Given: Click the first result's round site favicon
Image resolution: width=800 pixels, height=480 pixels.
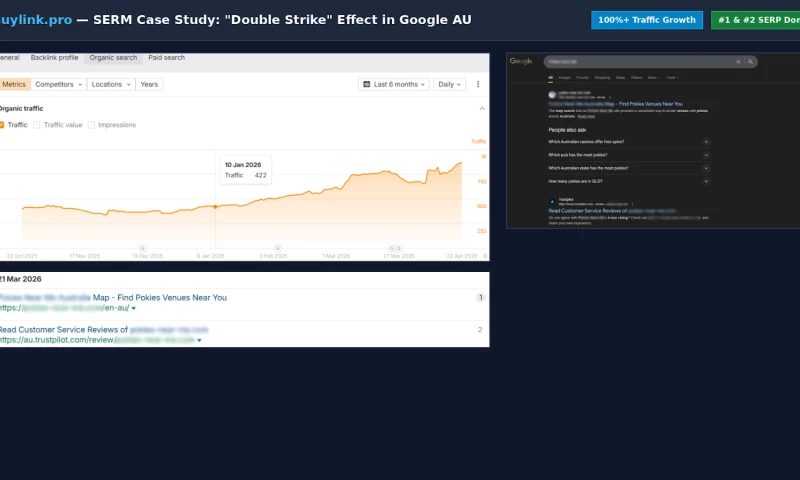Looking at the screenshot, I should pos(552,95).
